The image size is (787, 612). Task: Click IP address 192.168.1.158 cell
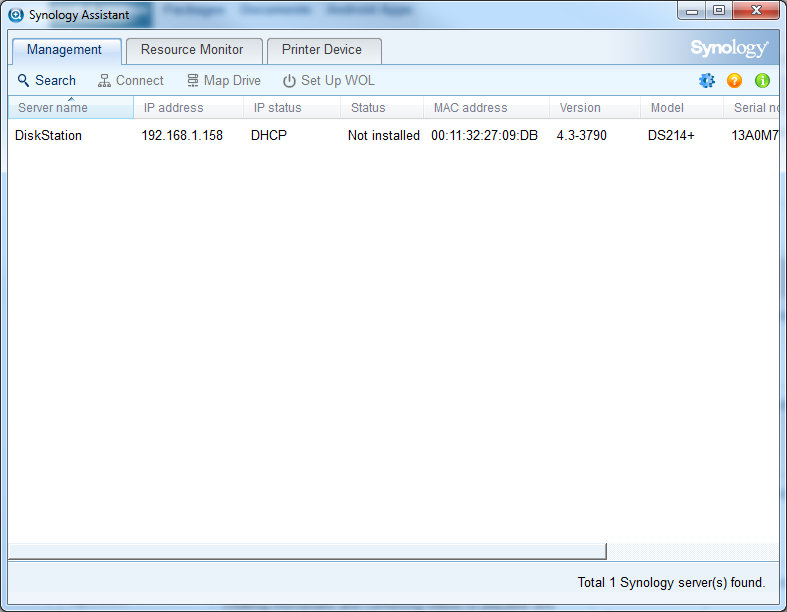[182, 136]
